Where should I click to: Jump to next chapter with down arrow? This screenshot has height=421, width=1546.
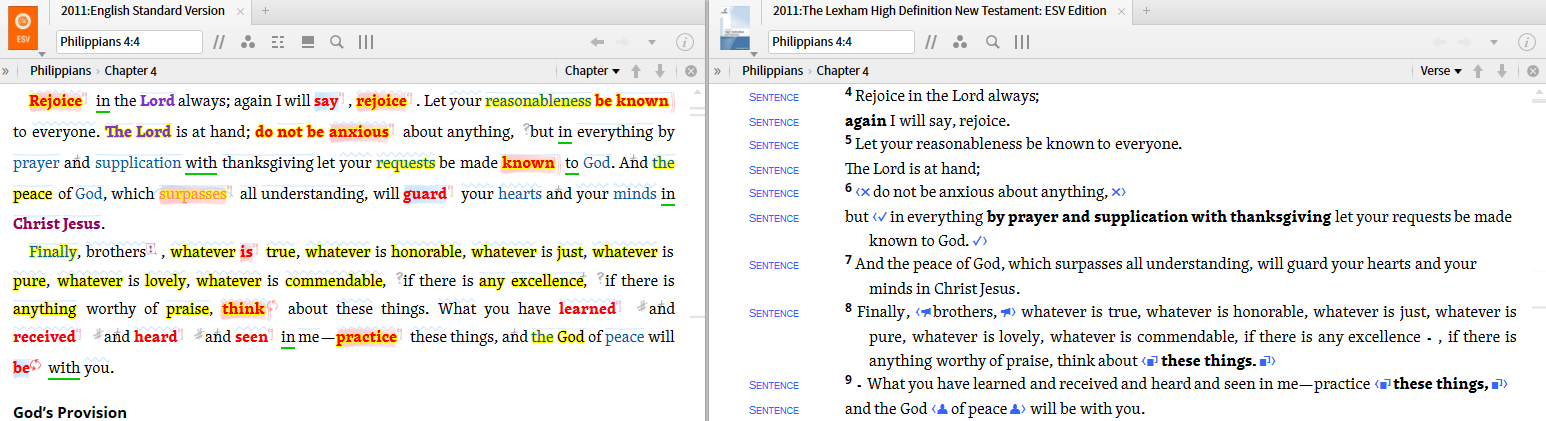(x=660, y=71)
